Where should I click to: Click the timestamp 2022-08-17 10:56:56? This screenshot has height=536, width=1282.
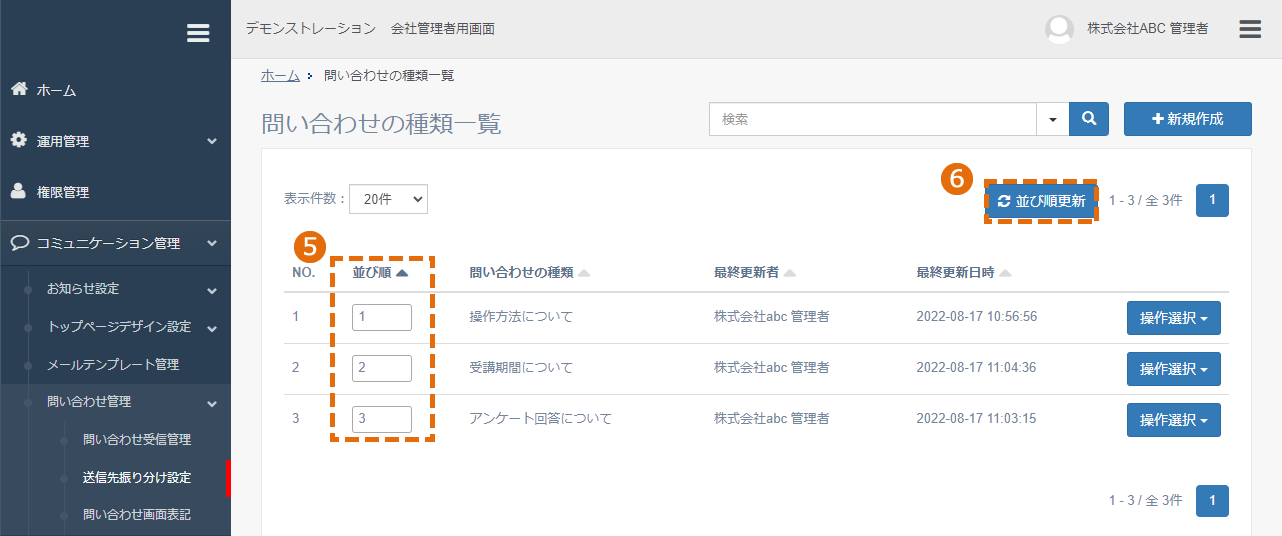tap(976, 317)
